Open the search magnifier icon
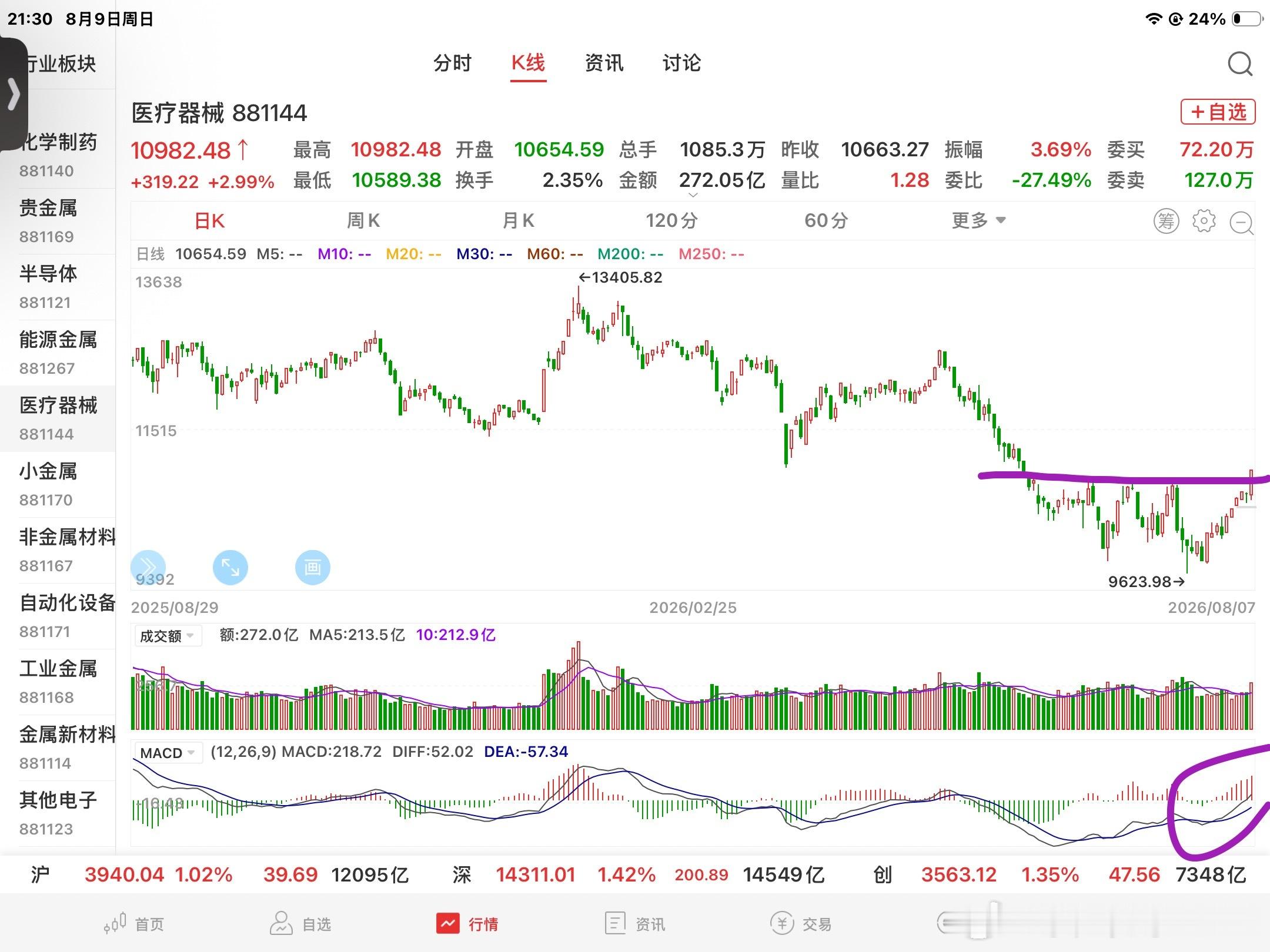Image resolution: width=1270 pixels, height=952 pixels. click(x=1240, y=64)
